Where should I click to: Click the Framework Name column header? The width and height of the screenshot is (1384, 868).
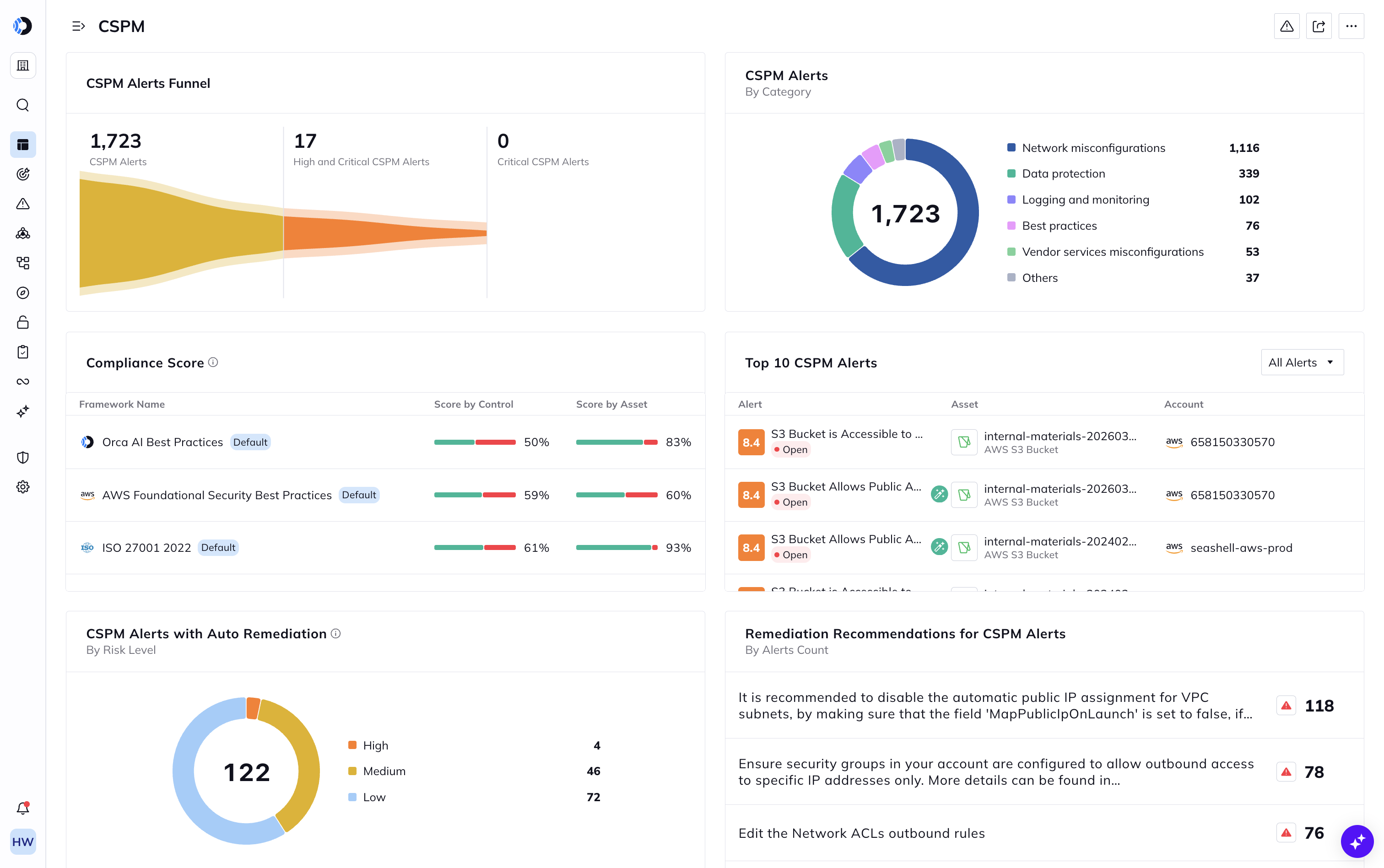point(122,404)
